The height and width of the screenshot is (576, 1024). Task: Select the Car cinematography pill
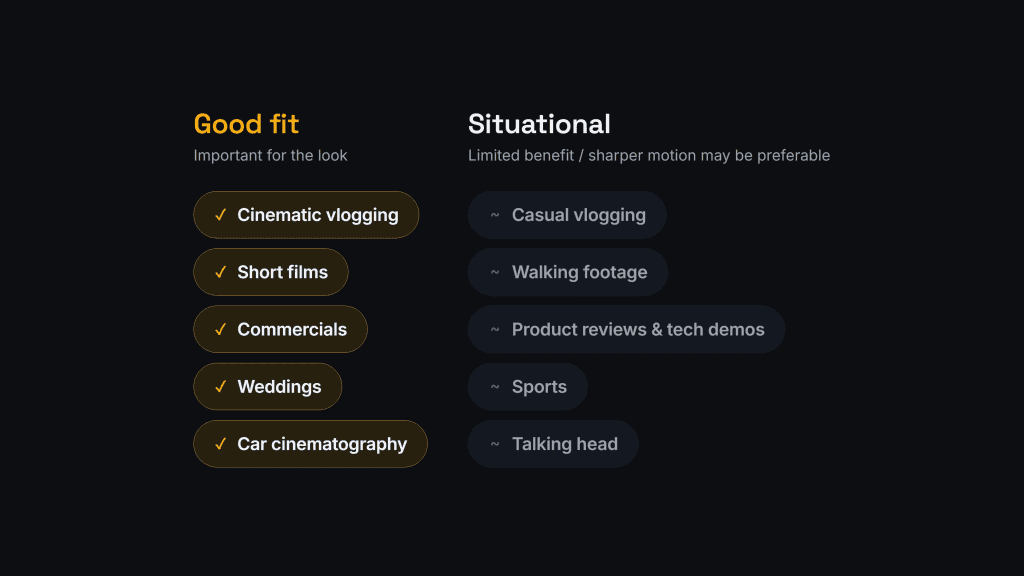[311, 444]
